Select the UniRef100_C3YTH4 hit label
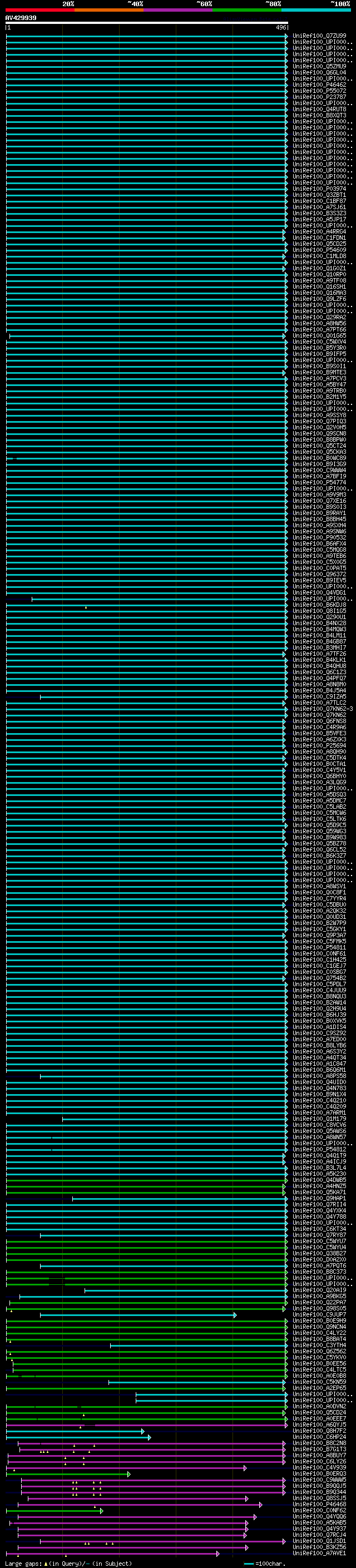 coord(319,1345)
